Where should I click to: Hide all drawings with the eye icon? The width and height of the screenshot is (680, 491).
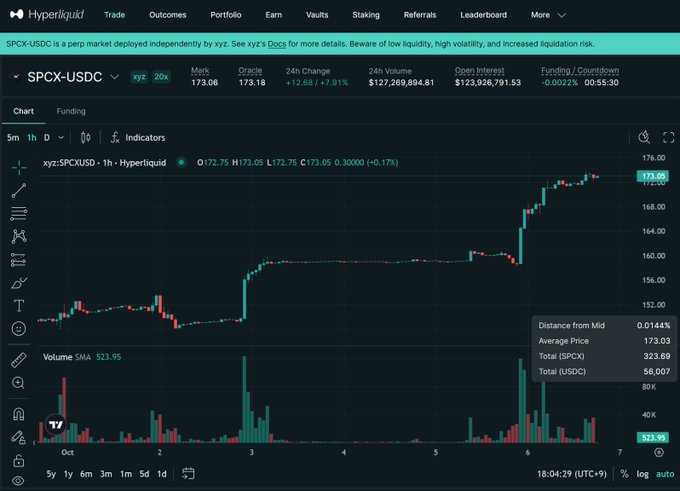(19, 481)
